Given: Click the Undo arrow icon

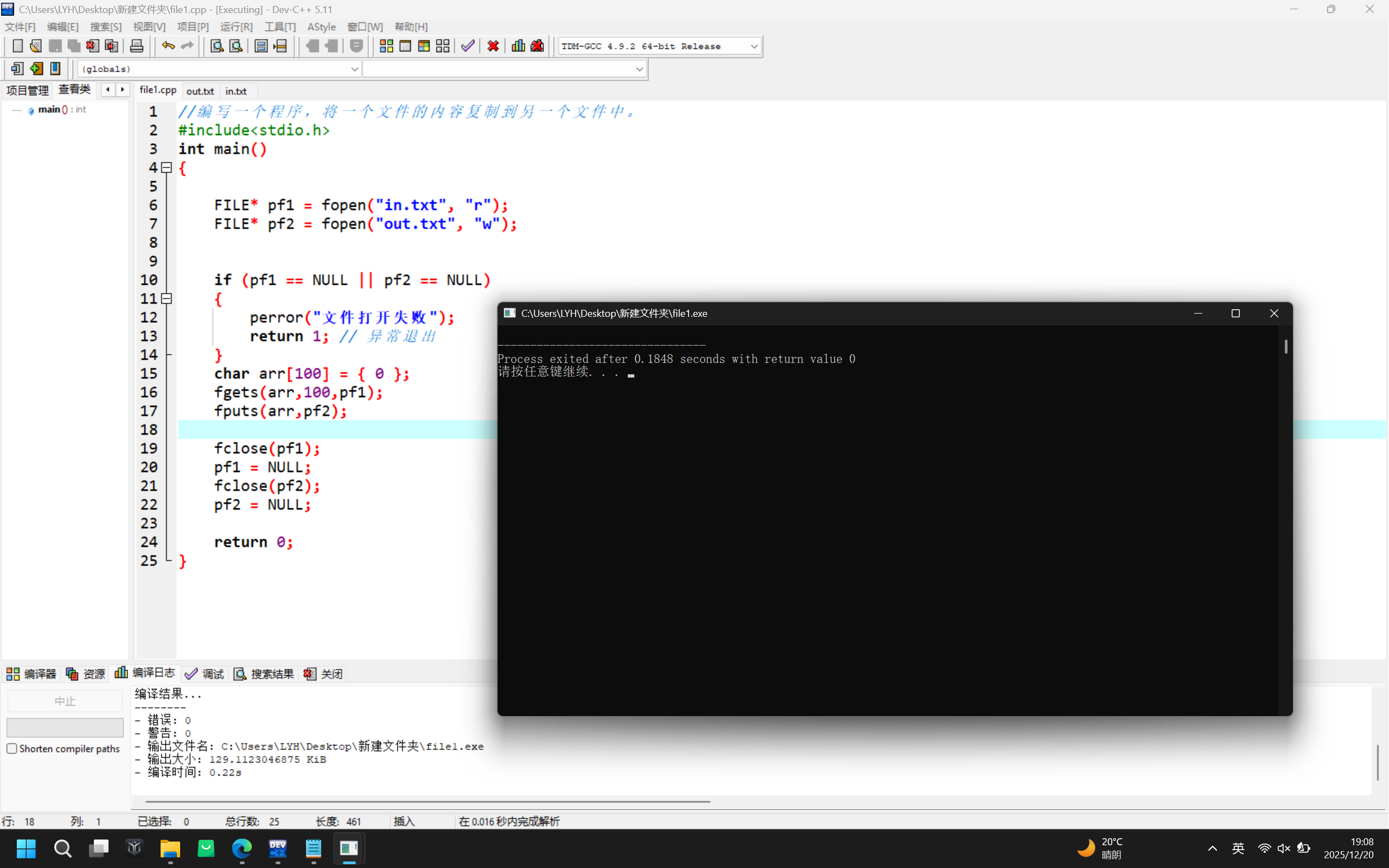Looking at the screenshot, I should pos(168,46).
